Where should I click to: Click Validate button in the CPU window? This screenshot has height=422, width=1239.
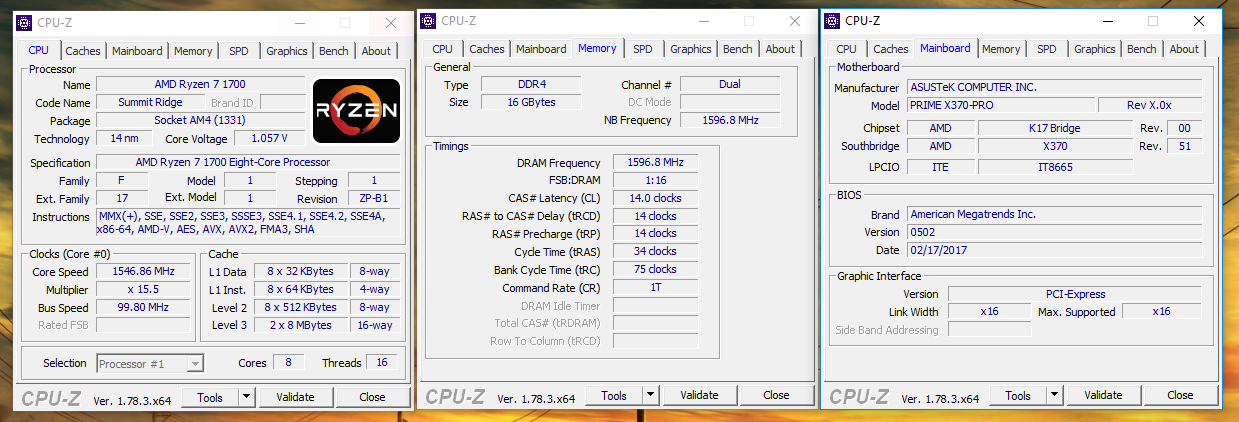295,397
